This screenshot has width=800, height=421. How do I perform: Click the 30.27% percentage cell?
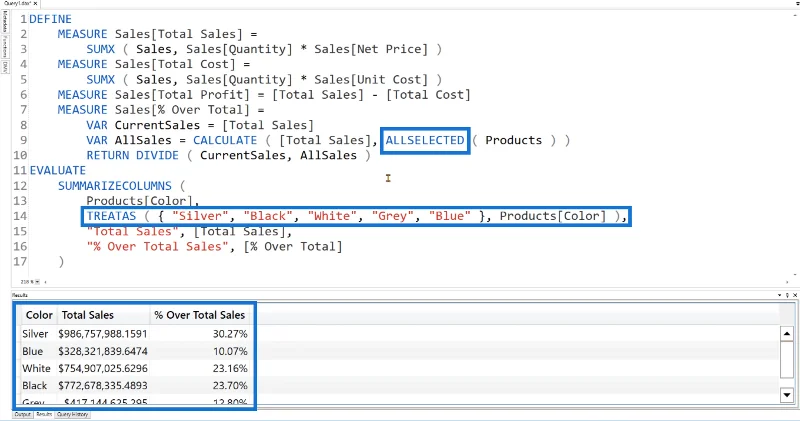pos(230,334)
